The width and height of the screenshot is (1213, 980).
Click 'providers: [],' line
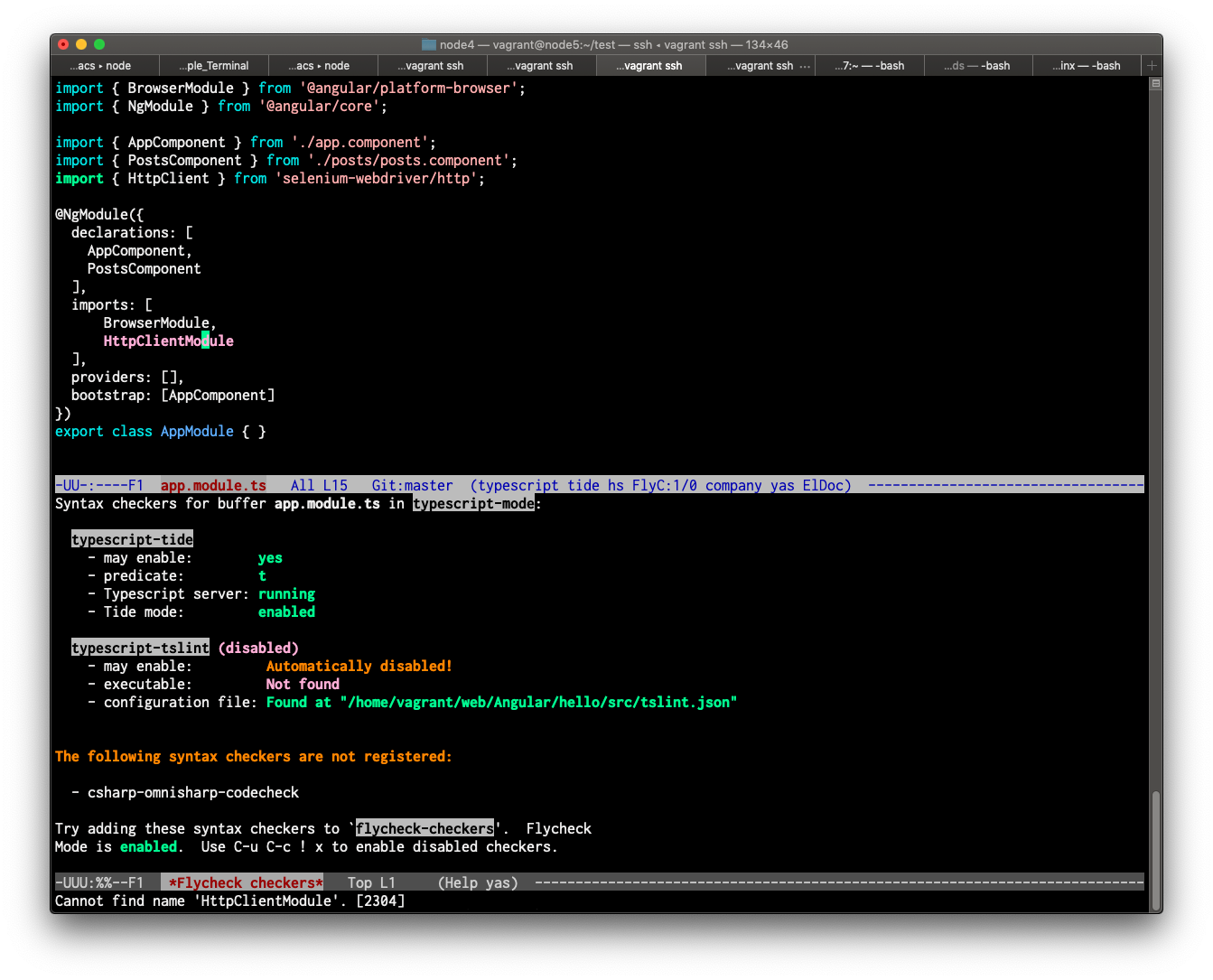pyautogui.click(x=128, y=378)
